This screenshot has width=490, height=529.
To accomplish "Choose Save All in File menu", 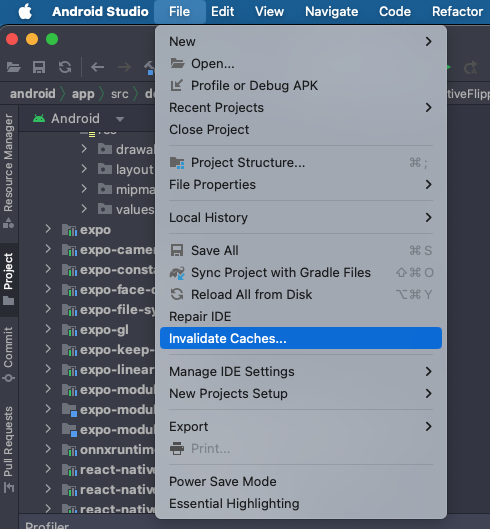I will 301,251.
